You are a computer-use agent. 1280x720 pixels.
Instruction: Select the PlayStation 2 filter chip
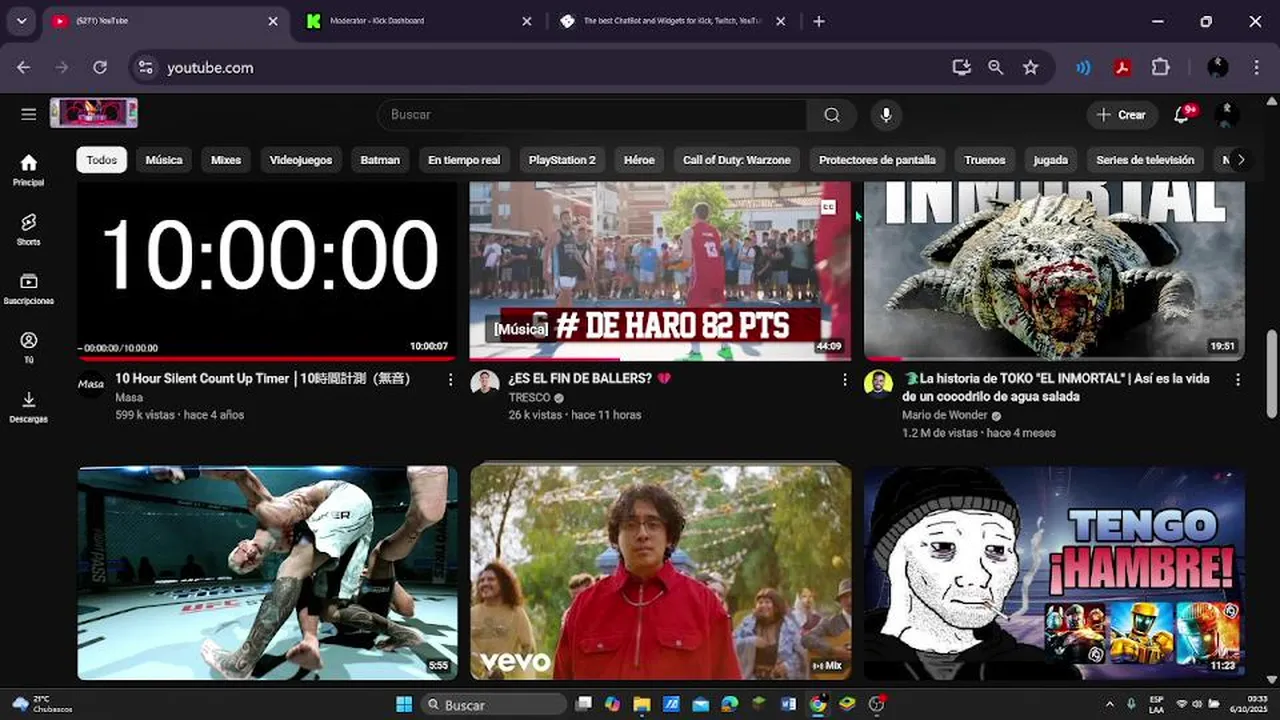coord(562,160)
